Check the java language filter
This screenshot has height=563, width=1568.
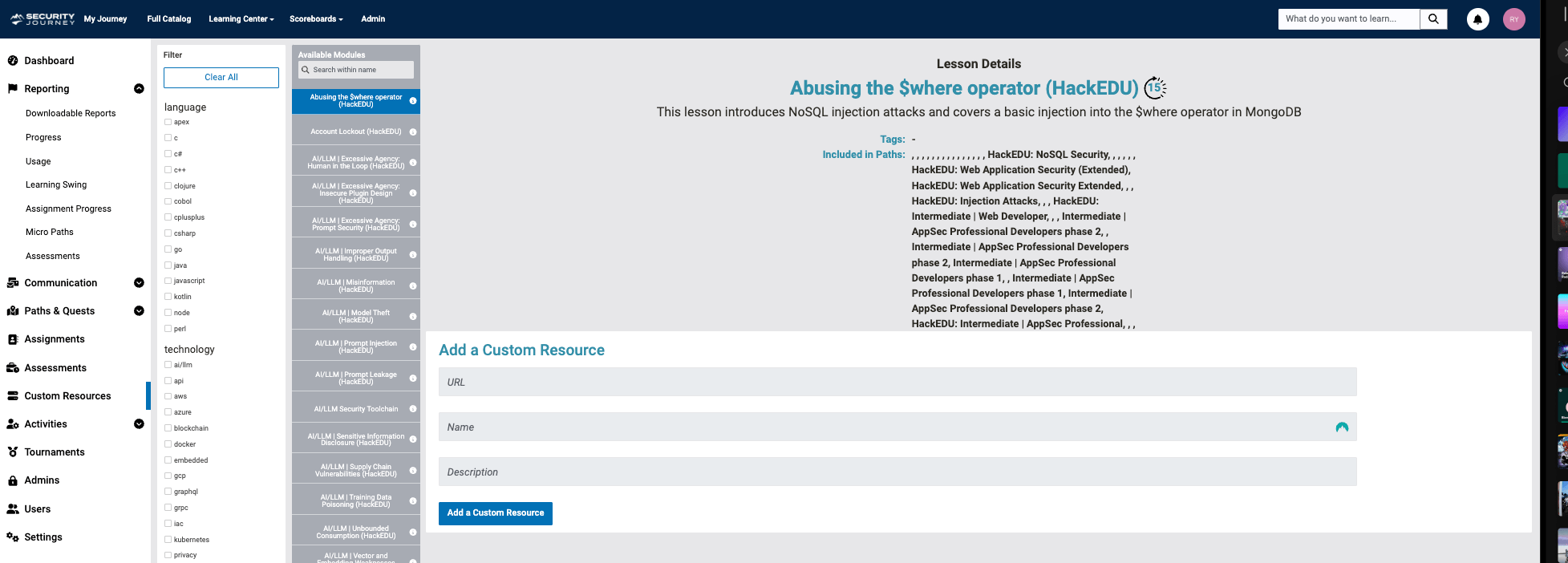tap(168, 265)
